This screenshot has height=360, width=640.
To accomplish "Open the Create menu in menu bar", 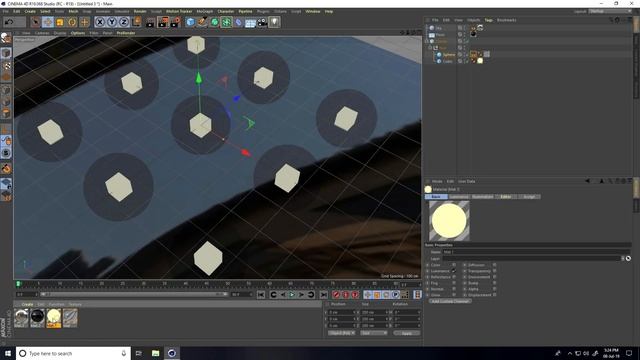I will coord(30,11).
